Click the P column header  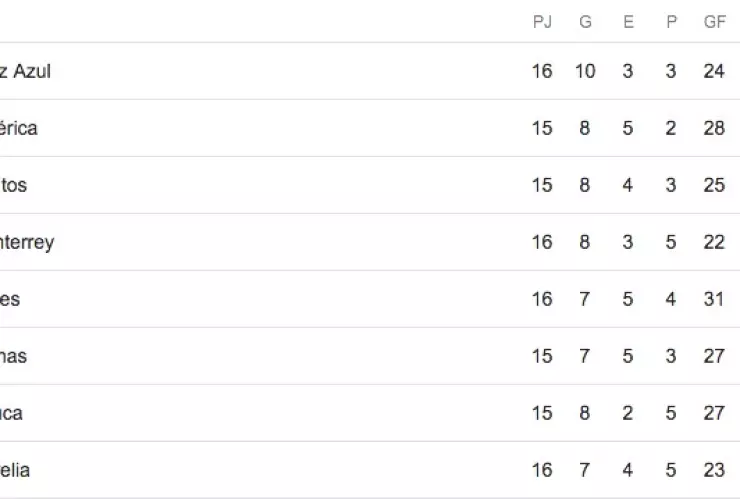pos(671,22)
